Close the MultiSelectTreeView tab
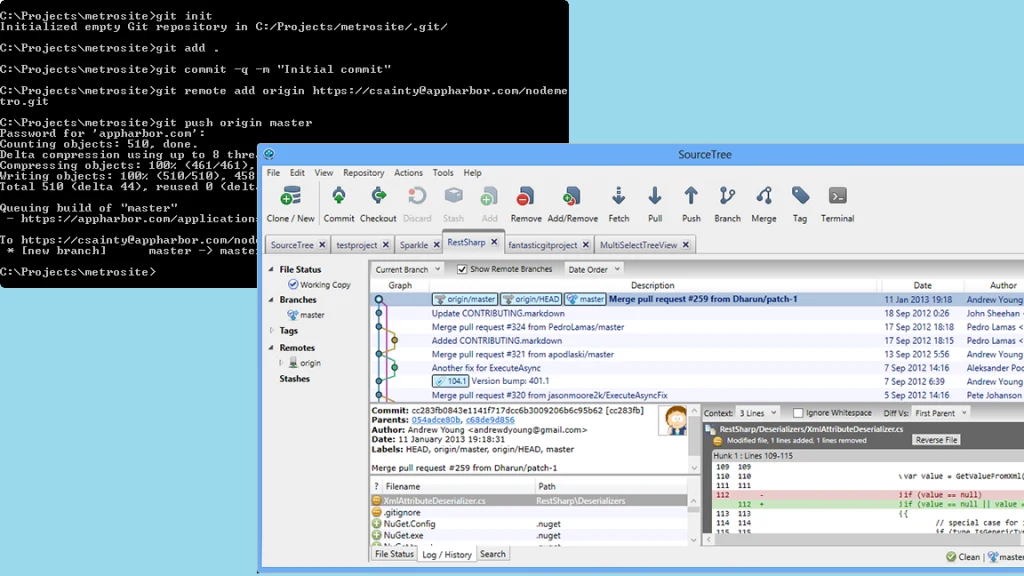This screenshot has width=1024, height=576. click(x=686, y=245)
